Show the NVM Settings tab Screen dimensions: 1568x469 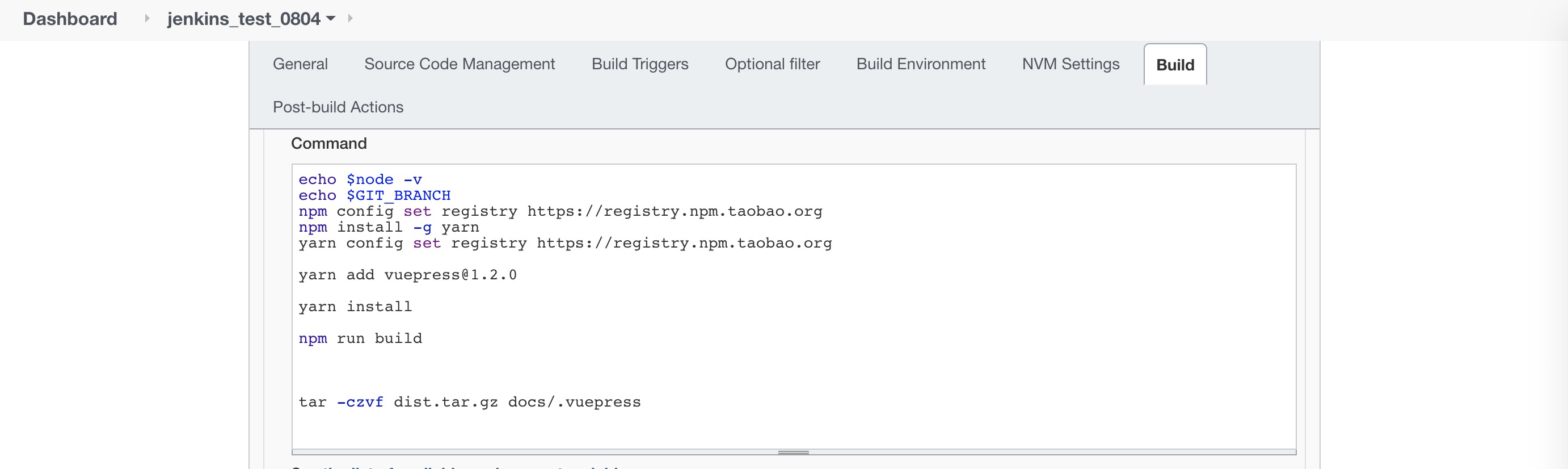[1070, 64]
